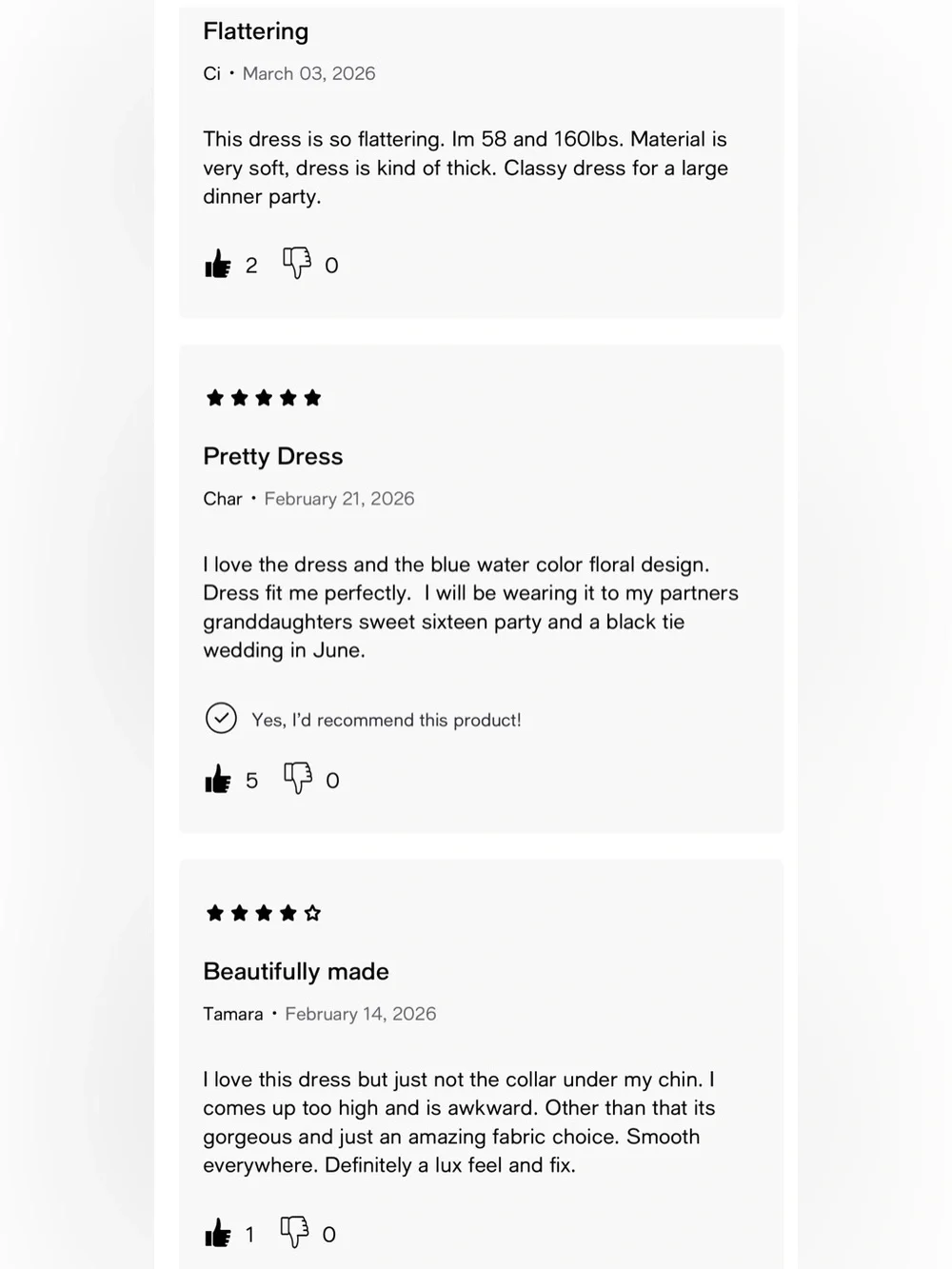Open the Flattering review title
Viewport: 952px width, 1269px height.
click(x=256, y=31)
